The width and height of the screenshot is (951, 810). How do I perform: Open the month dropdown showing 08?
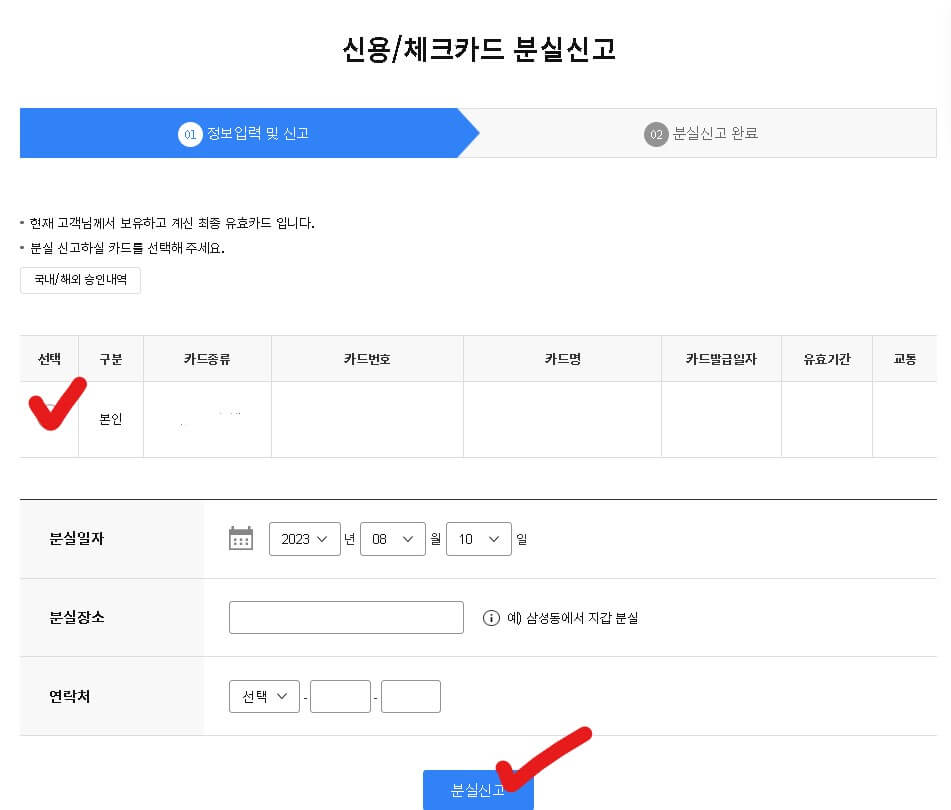(392, 538)
